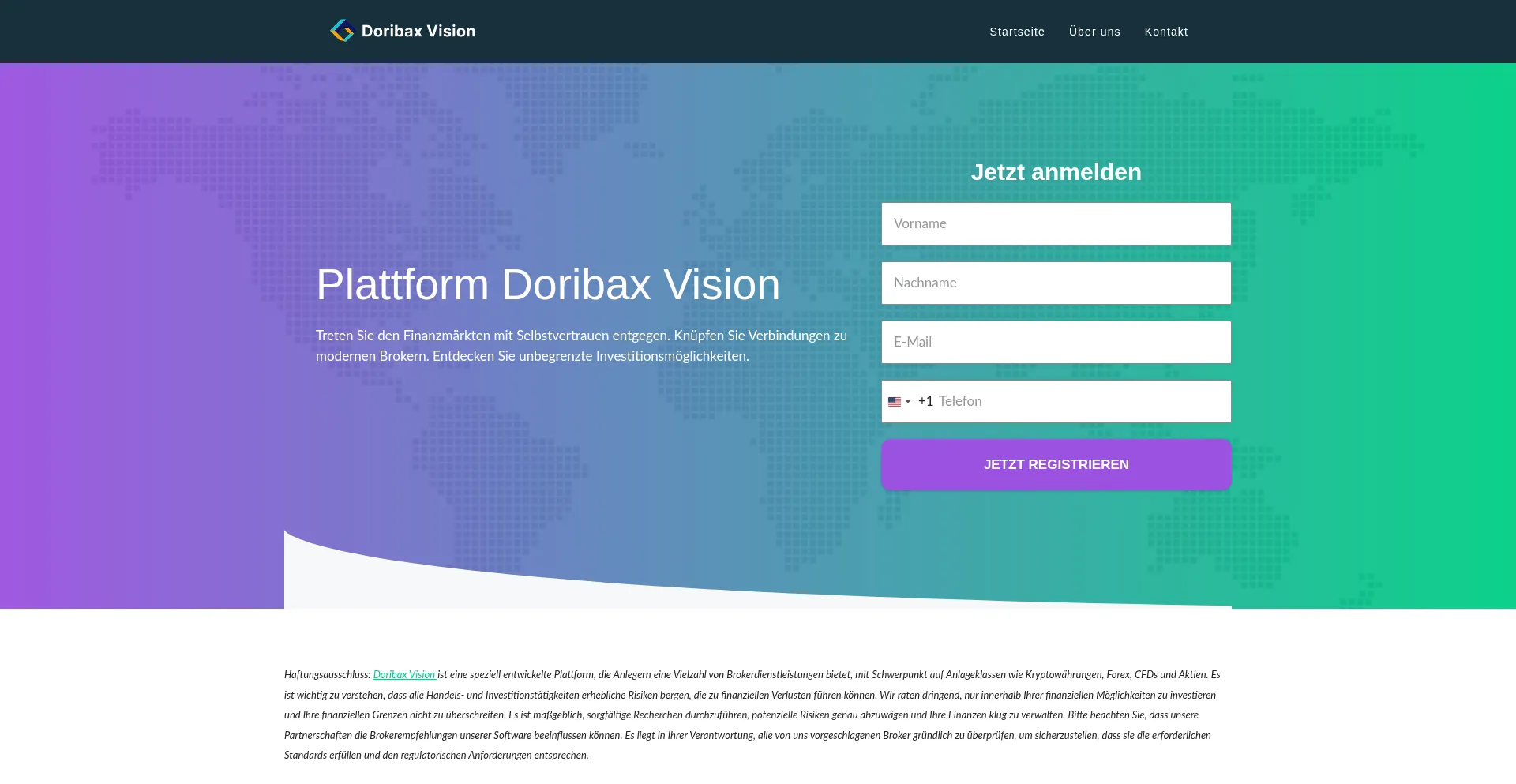The image size is (1516, 784).
Task: Go to the Über uns page
Action: 1094,32
